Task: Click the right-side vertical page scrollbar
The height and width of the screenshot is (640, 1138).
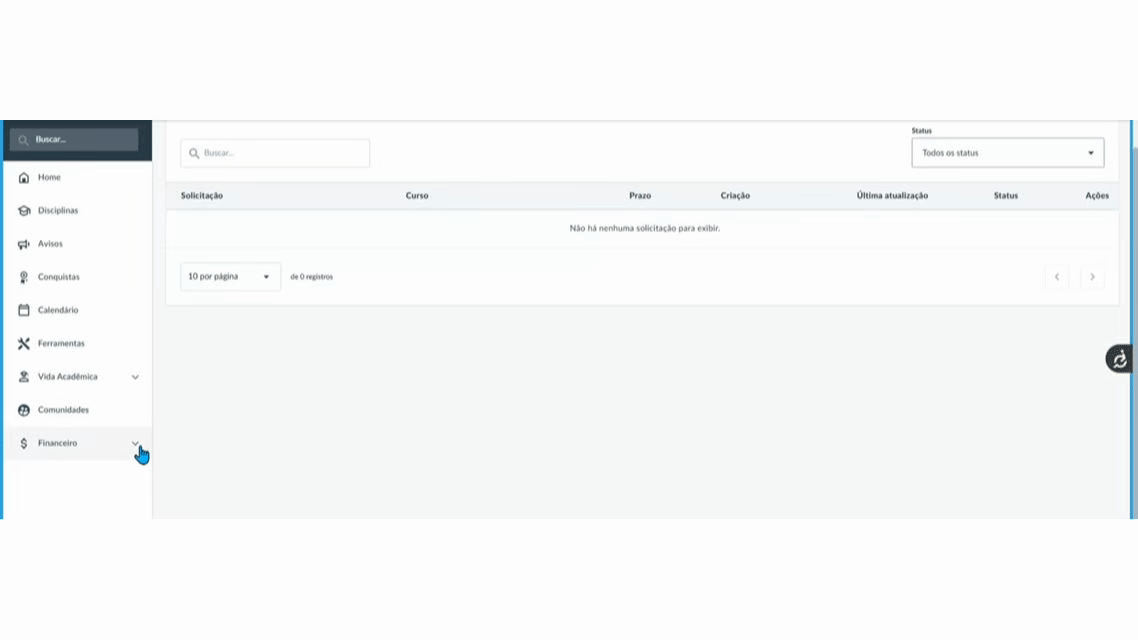Action: pyautogui.click(x=1133, y=300)
